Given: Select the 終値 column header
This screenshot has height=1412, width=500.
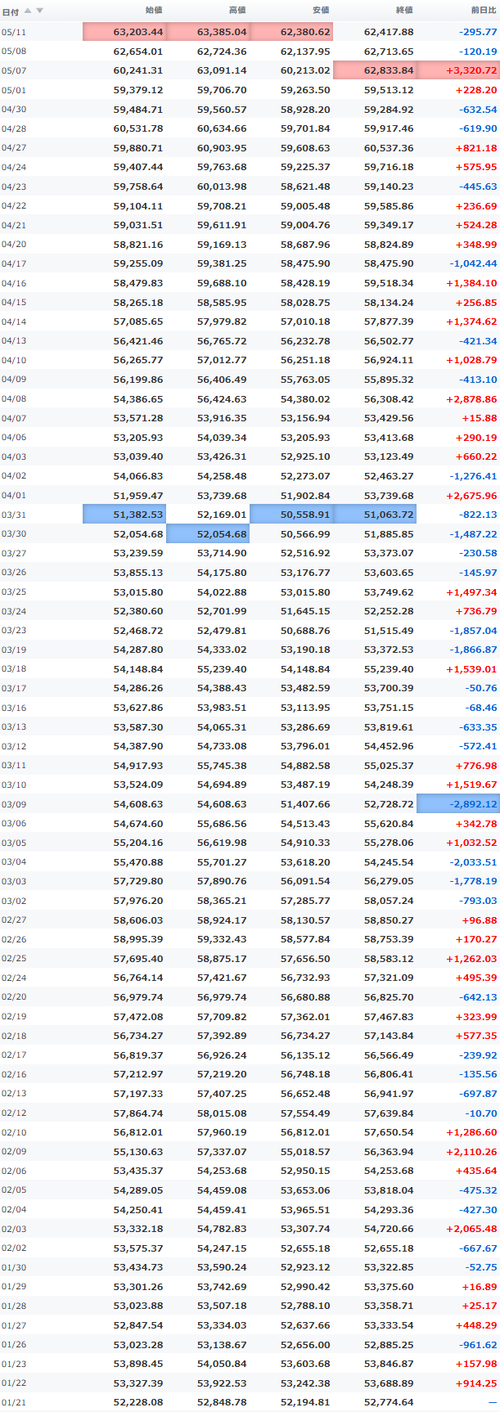Looking at the screenshot, I should click(404, 11).
